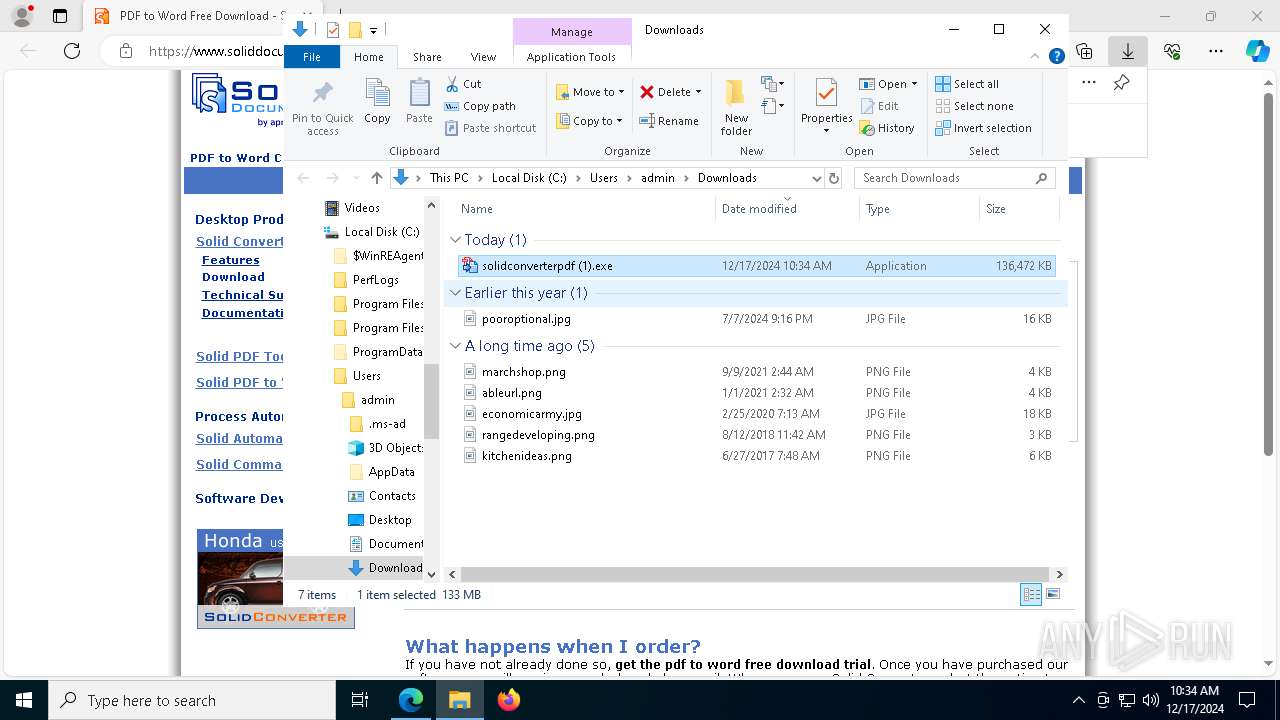The width and height of the screenshot is (1280, 720).
Task: Select solidconverterpdf (1).exe file
Action: pos(756,266)
